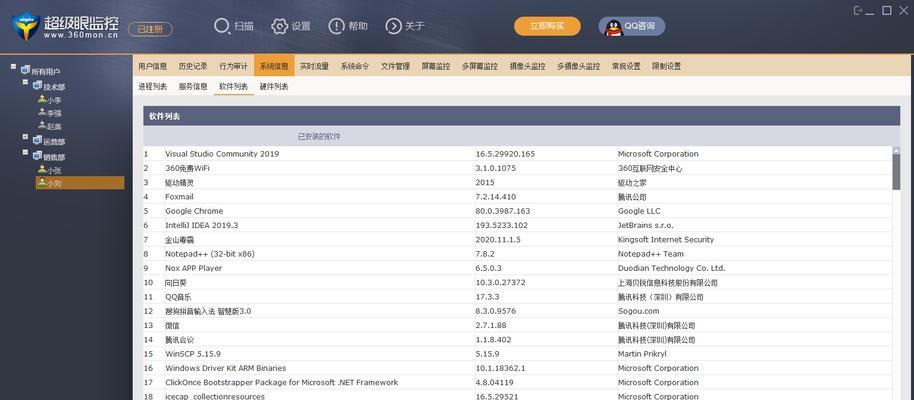Open the 系统信息 tab
Image resolution: width=914 pixels, height=400 pixels.
point(274,66)
